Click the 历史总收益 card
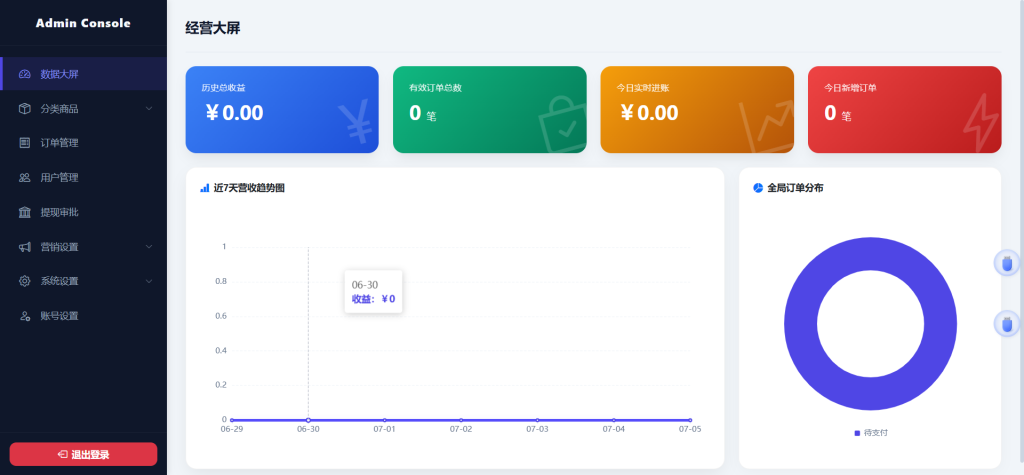Image resolution: width=1024 pixels, height=475 pixels. click(x=282, y=110)
